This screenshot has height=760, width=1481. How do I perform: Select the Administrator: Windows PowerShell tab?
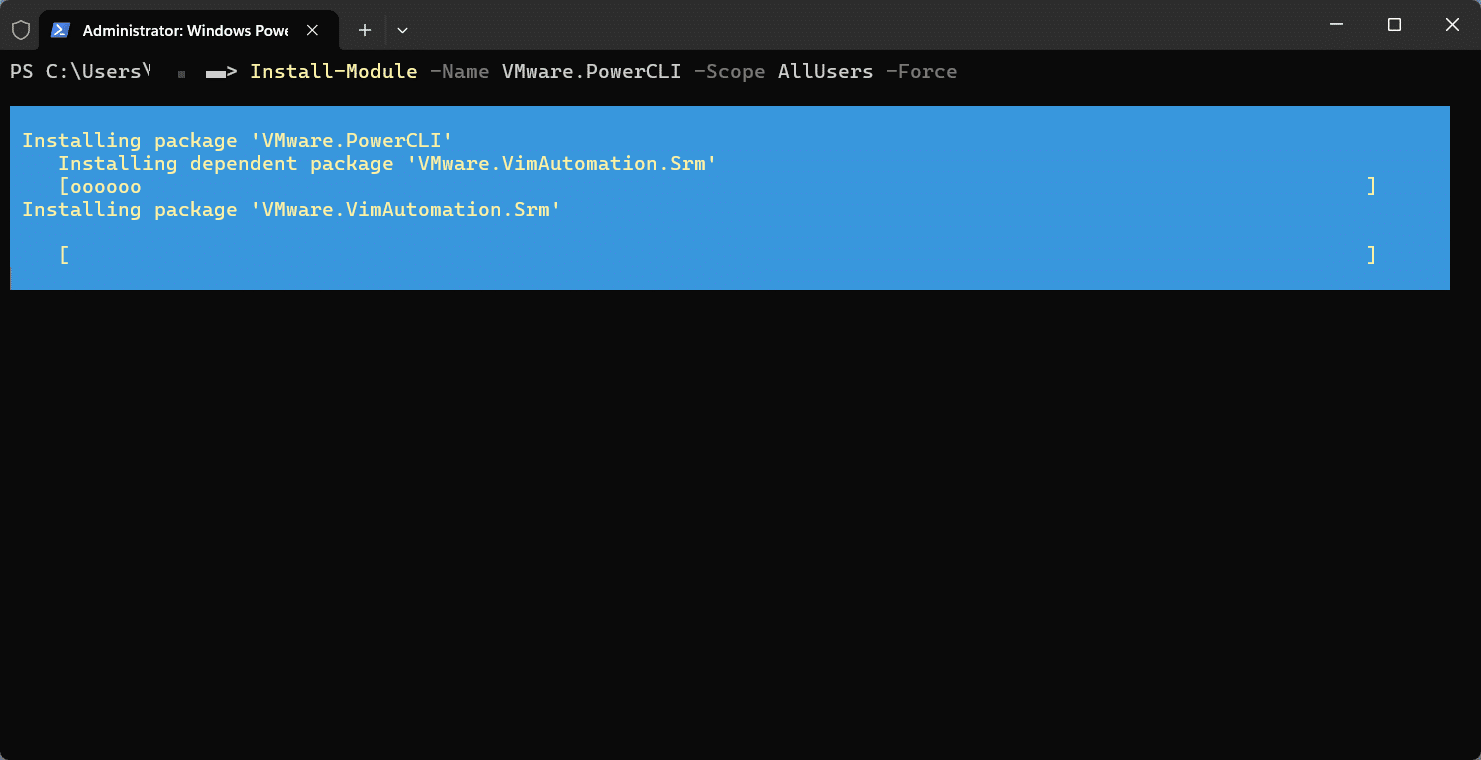185,30
